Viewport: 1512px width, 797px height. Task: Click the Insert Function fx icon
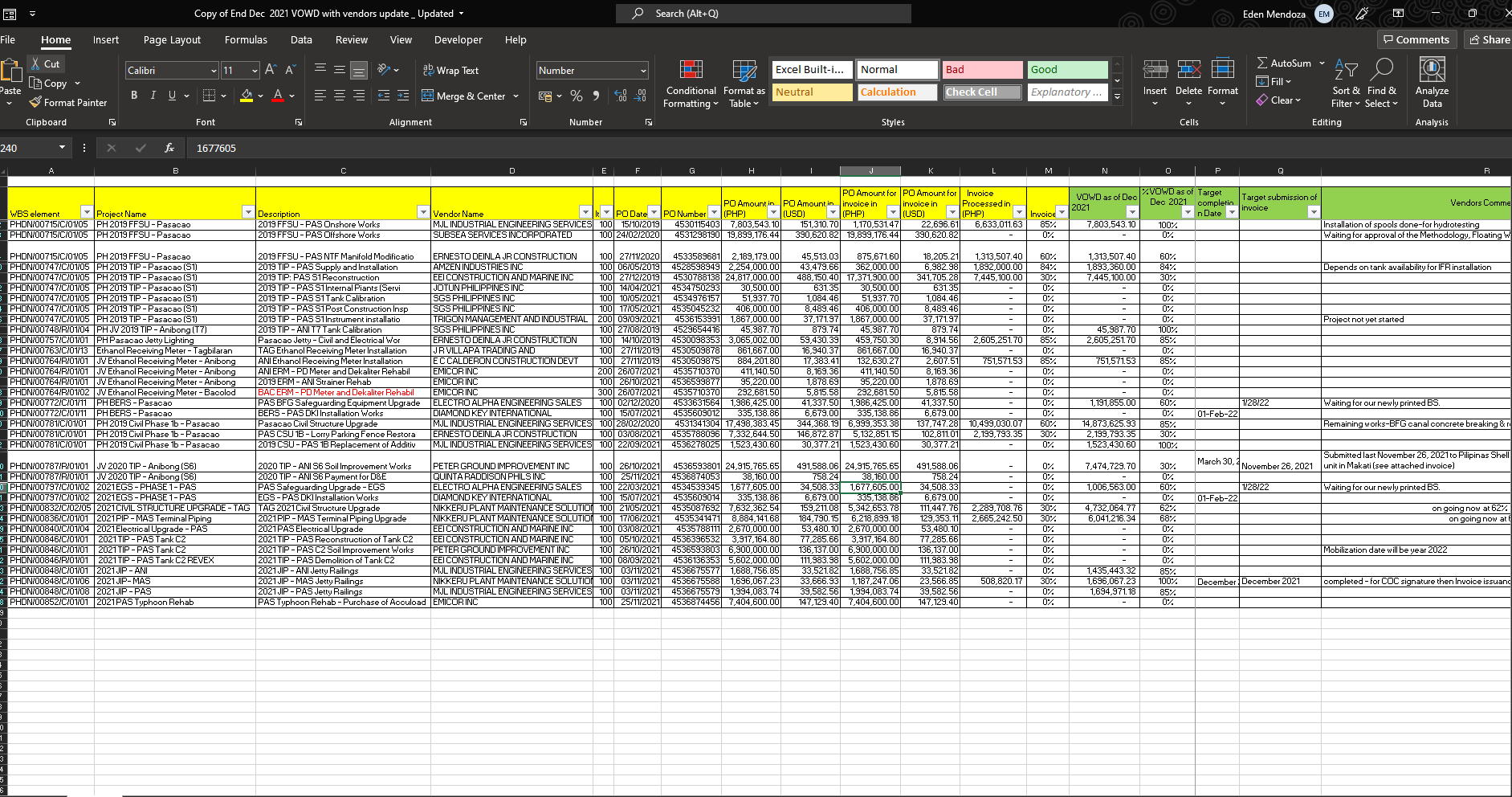click(169, 148)
